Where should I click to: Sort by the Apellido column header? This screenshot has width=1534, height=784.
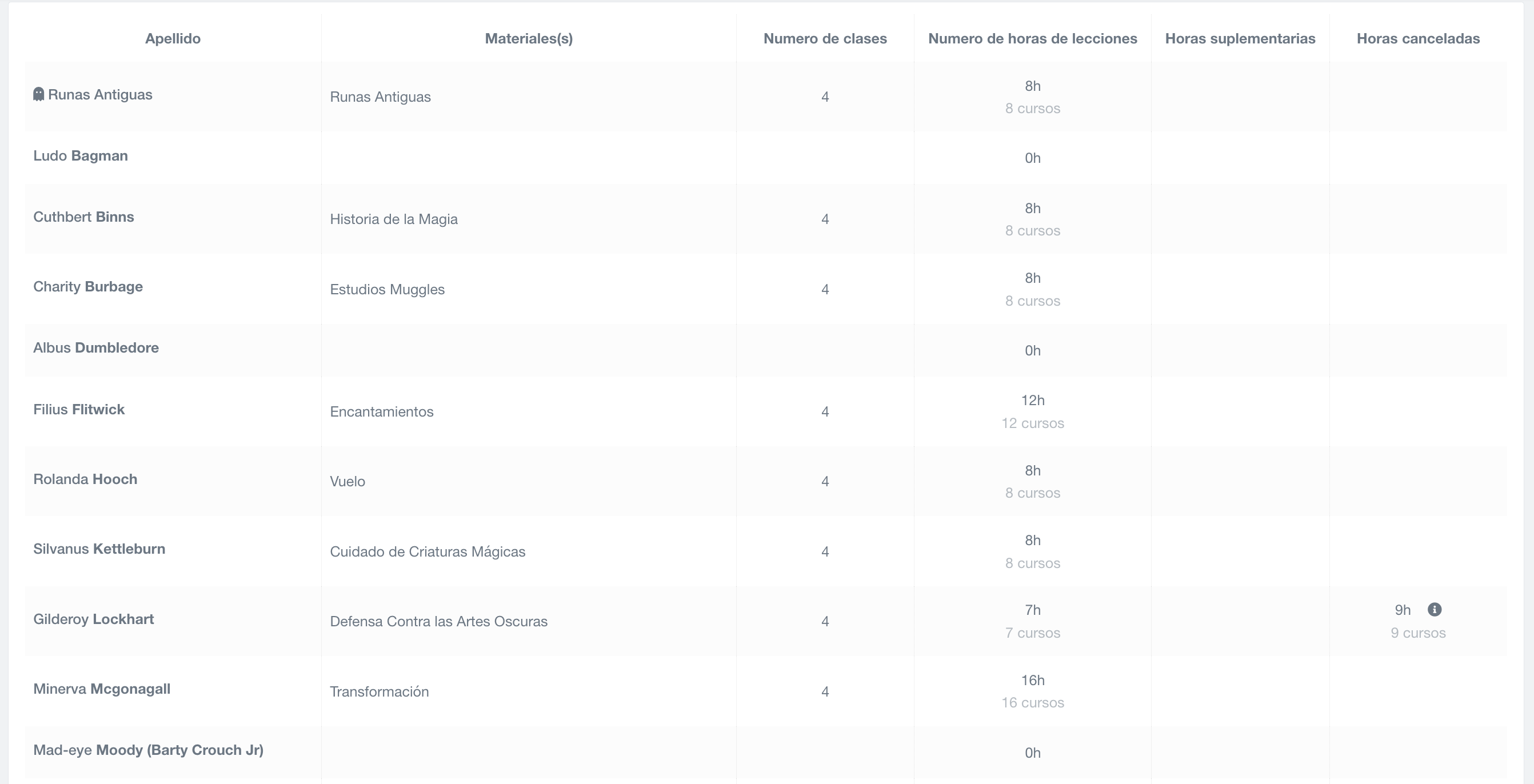pyautogui.click(x=173, y=39)
